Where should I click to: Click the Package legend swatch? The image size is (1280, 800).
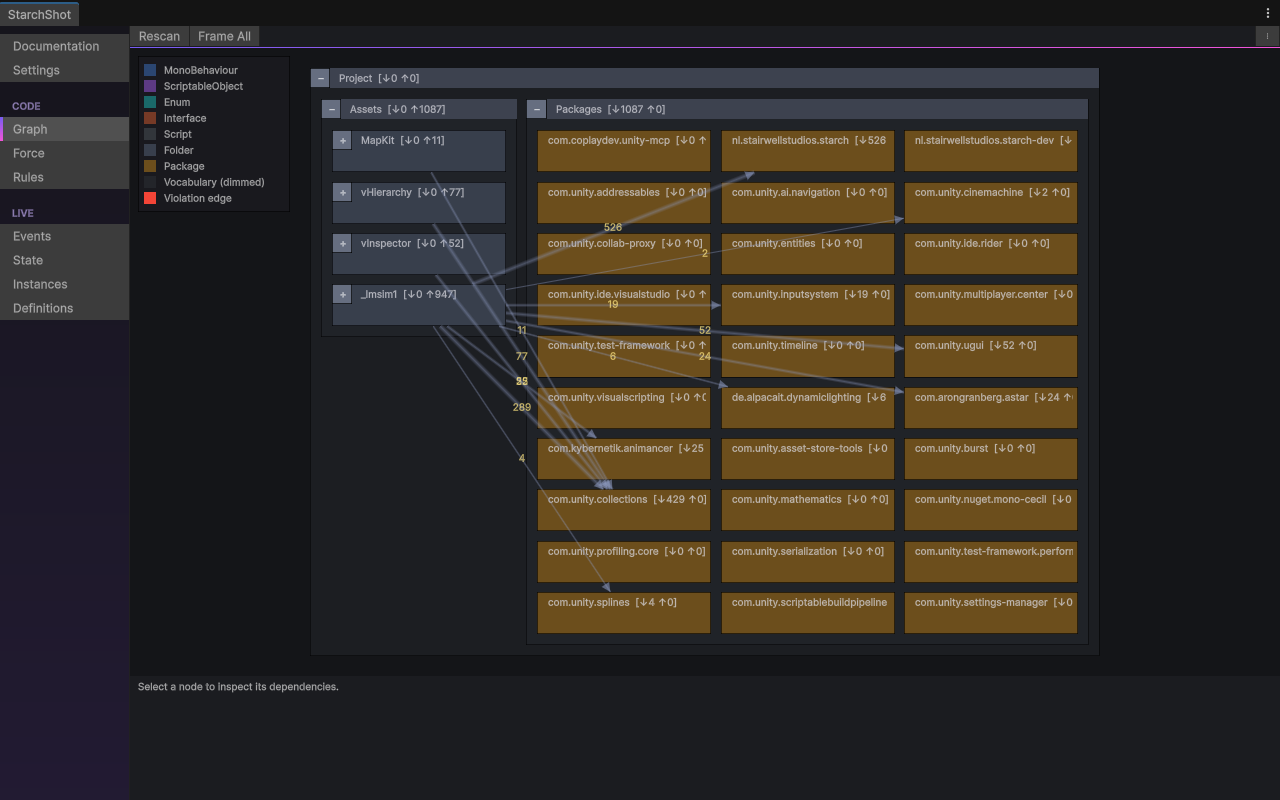[150, 166]
